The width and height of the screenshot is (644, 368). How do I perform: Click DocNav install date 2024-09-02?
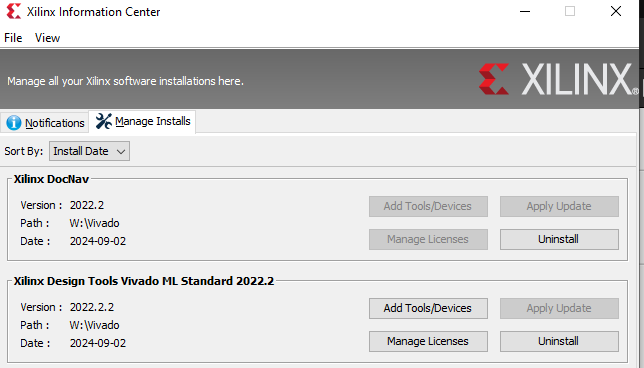point(98,241)
